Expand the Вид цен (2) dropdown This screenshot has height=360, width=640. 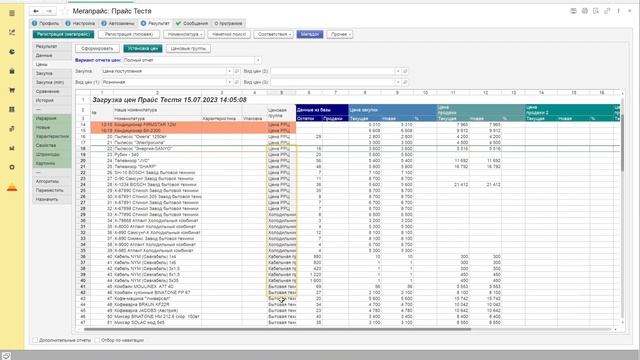tap(398, 71)
